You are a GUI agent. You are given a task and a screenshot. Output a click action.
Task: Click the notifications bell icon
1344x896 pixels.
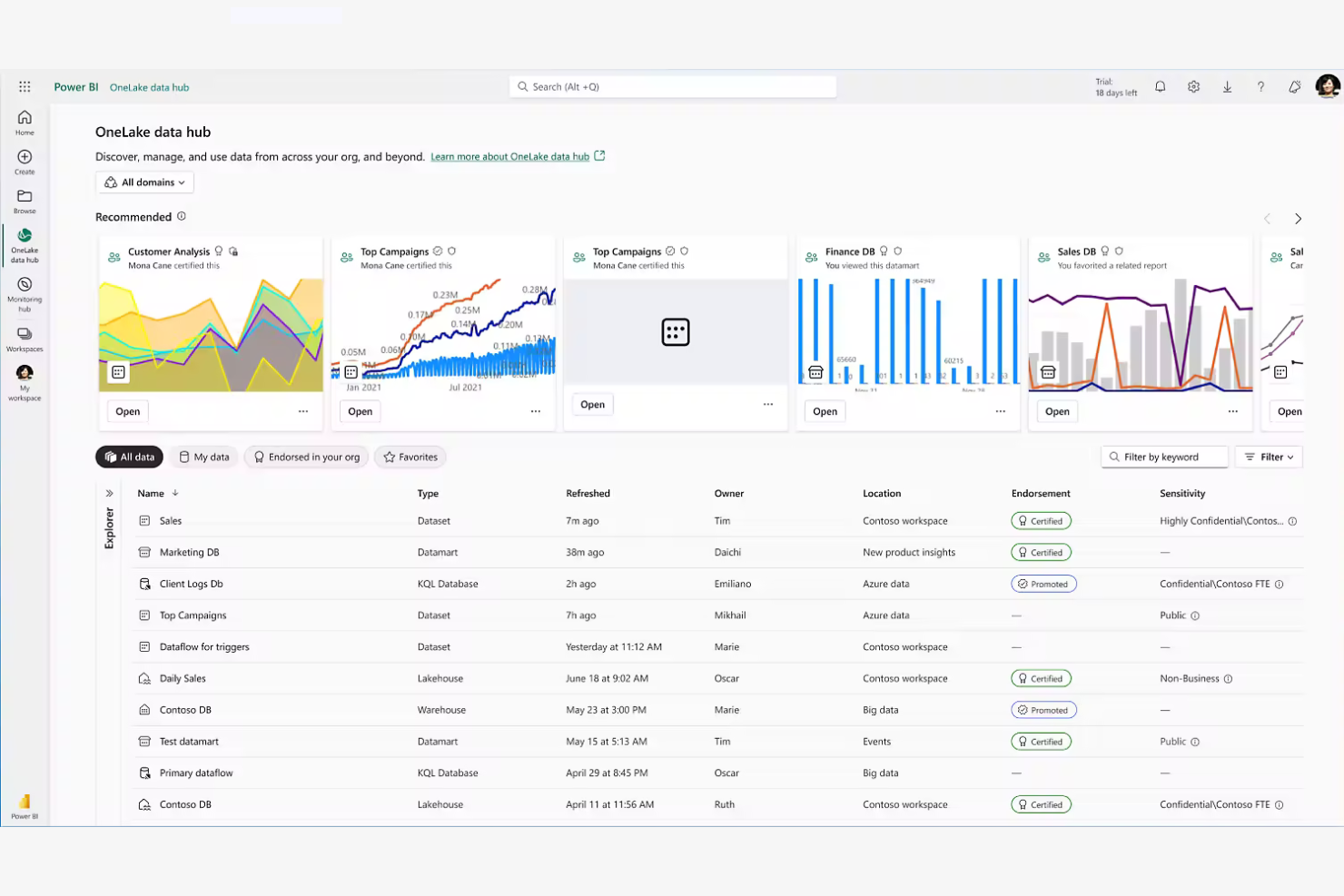(x=1160, y=86)
